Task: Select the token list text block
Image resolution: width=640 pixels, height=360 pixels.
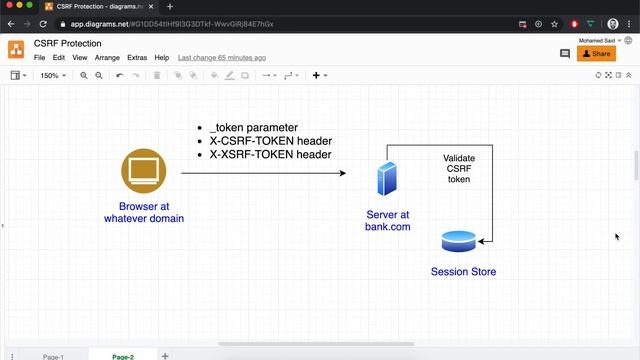Action: click(264, 141)
